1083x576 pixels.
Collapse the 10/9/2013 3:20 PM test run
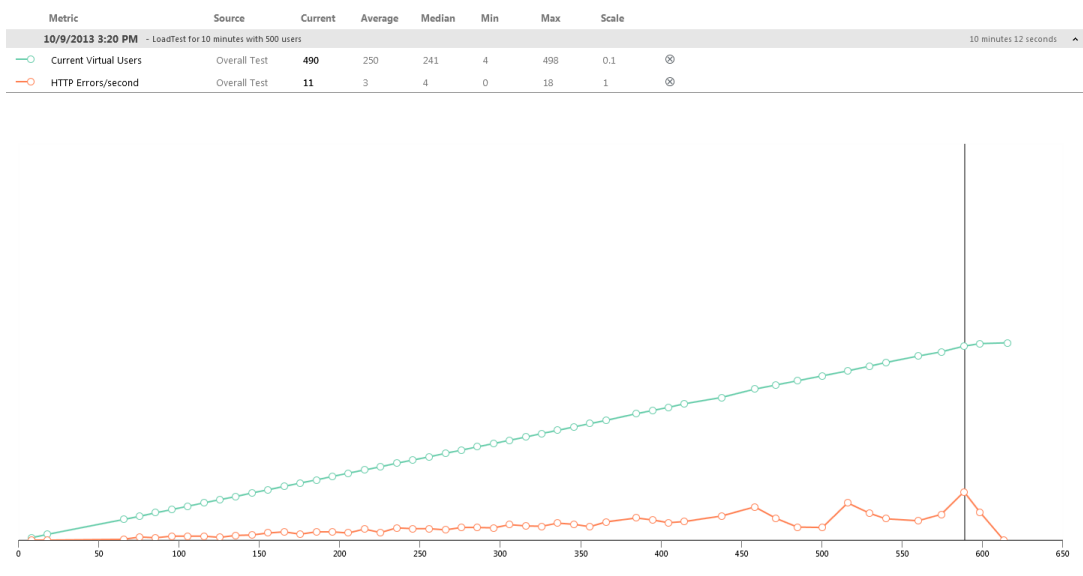click(1075, 39)
